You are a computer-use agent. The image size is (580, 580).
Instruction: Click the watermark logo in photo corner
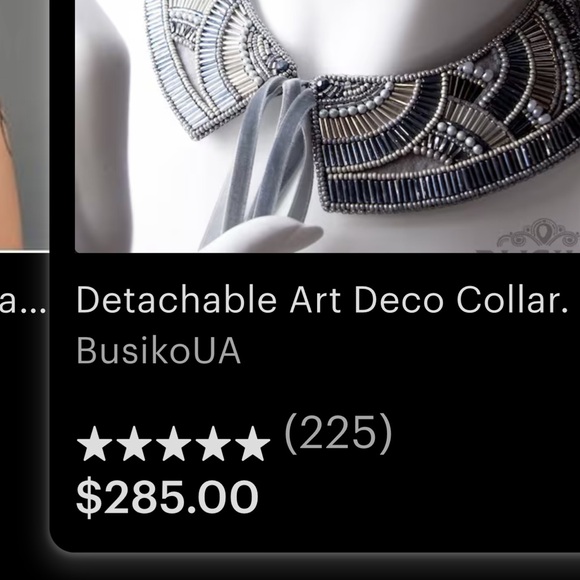[539, 236]
